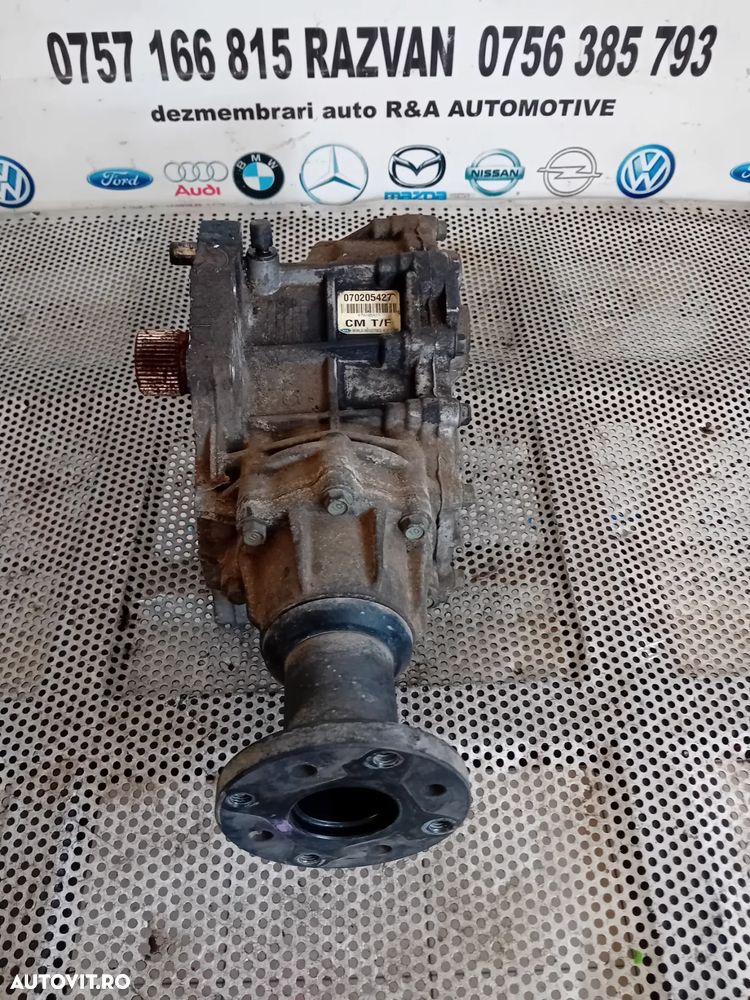Click the Mazda logo
750x1000 pixels.
click(416, 173)
